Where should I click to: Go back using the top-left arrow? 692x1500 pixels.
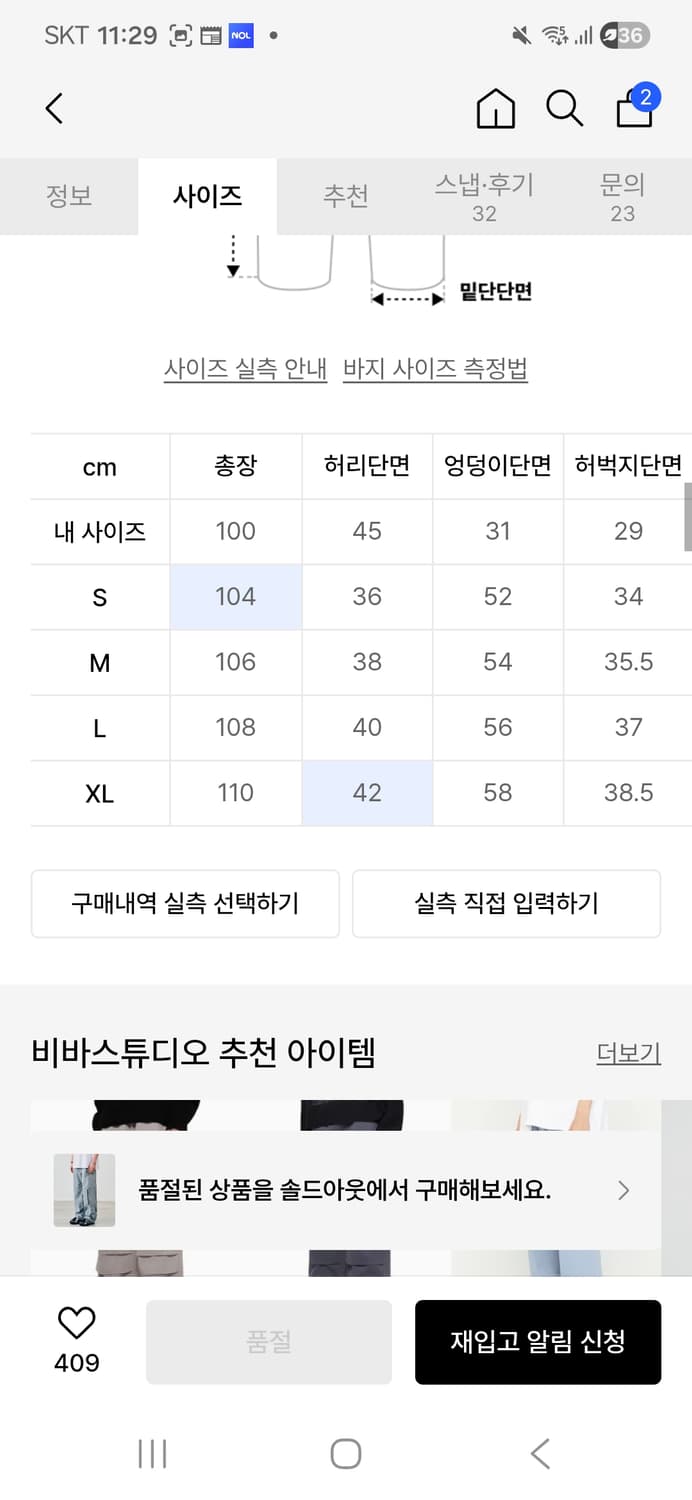point(55,109)
